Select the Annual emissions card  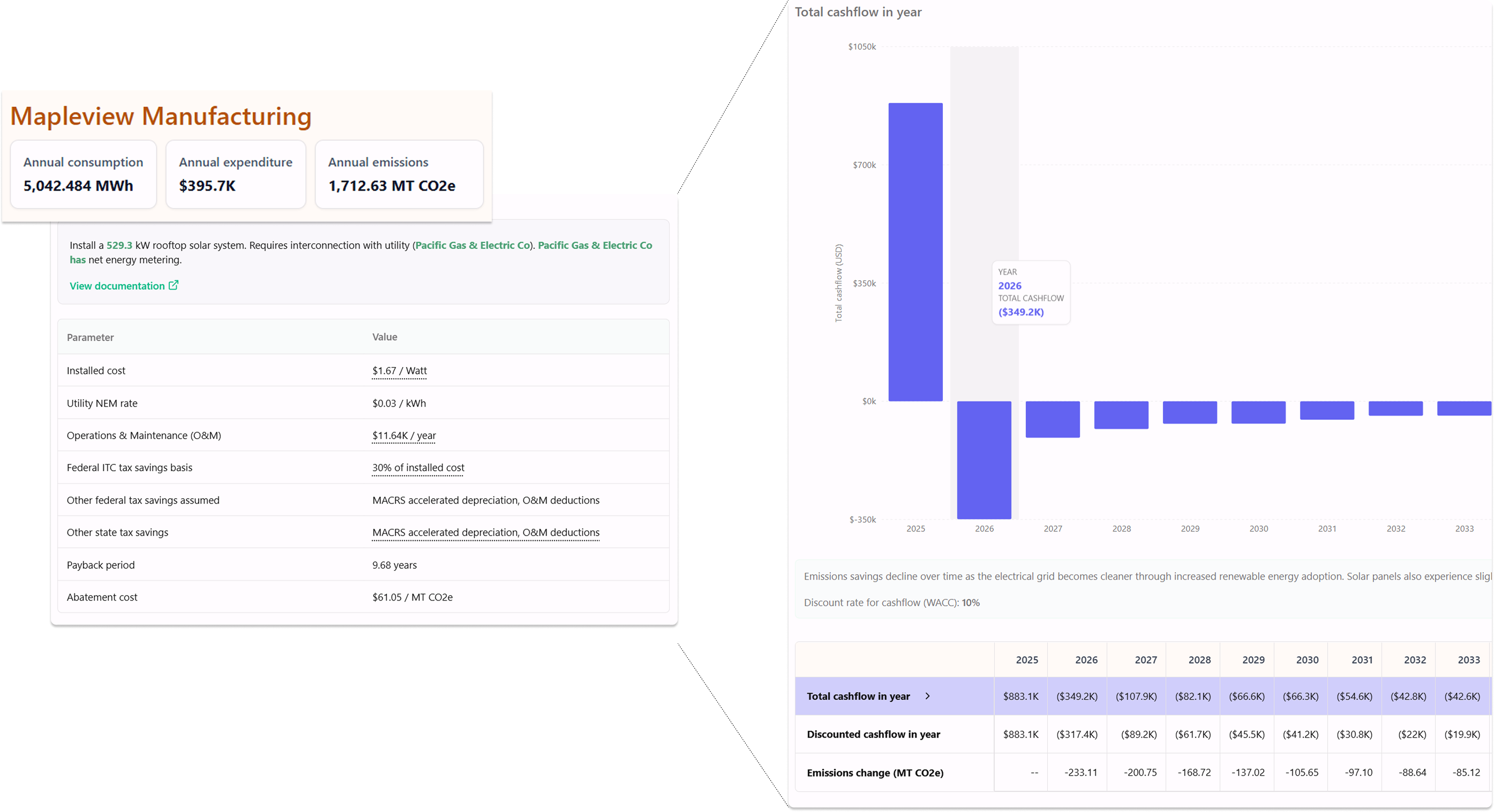pyautogui.click(x=399, y=174)
